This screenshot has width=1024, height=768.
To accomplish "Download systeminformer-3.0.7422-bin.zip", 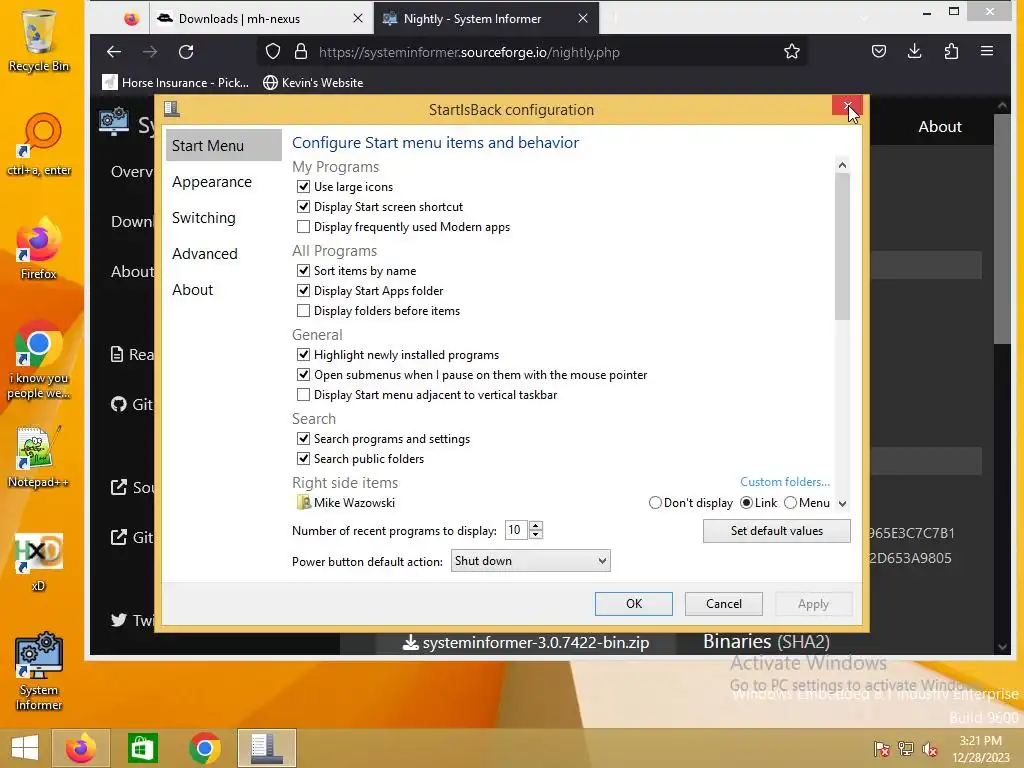I will click(526, 643).
